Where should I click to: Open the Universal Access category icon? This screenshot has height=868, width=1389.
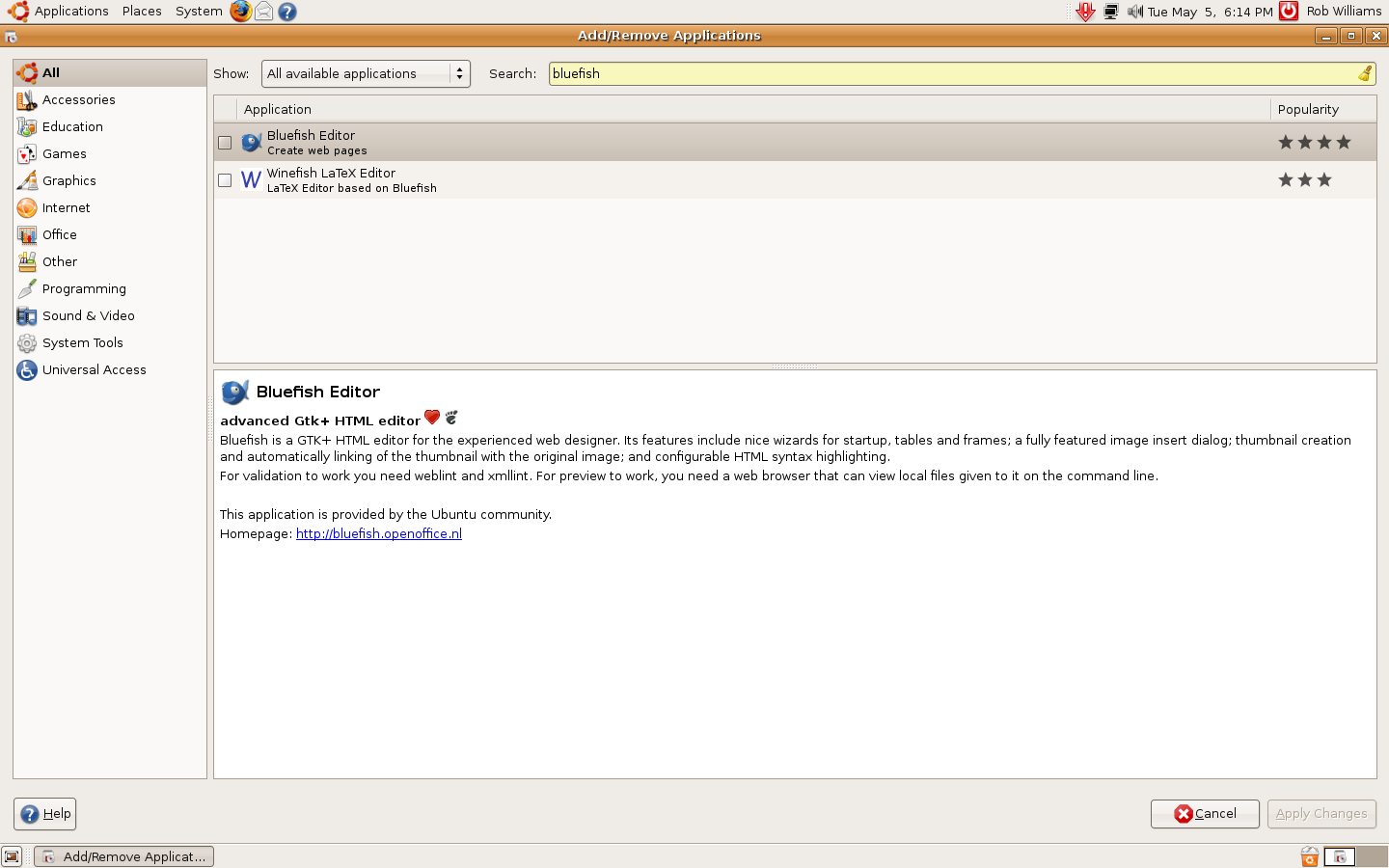[27, 370]
